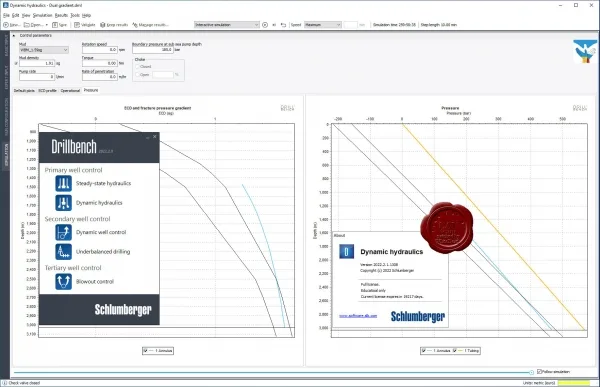Click the Drillbench bird logo at top right
This screenshot has height=387, width=600.
[585, 51]
